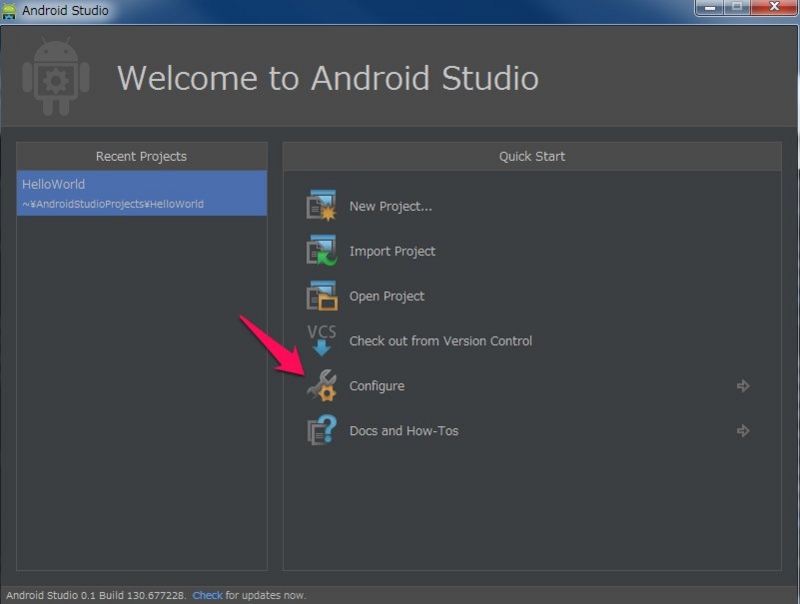Click the Docs and How-Tos question icon
800x604 pixels.
click(x=321, y=430)
